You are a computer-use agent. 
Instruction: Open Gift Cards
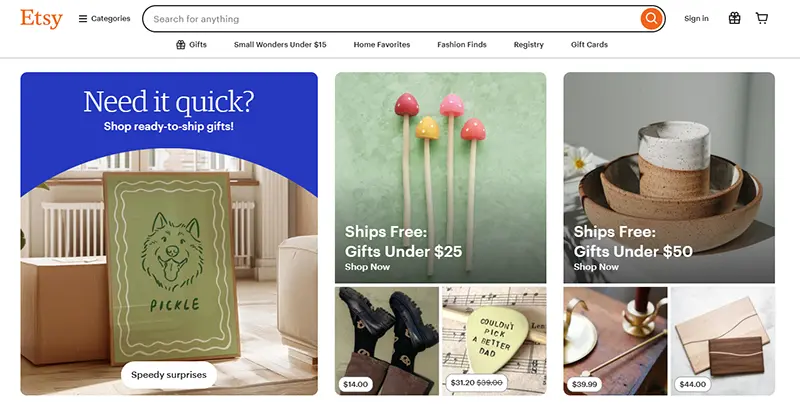pos(589,44)
